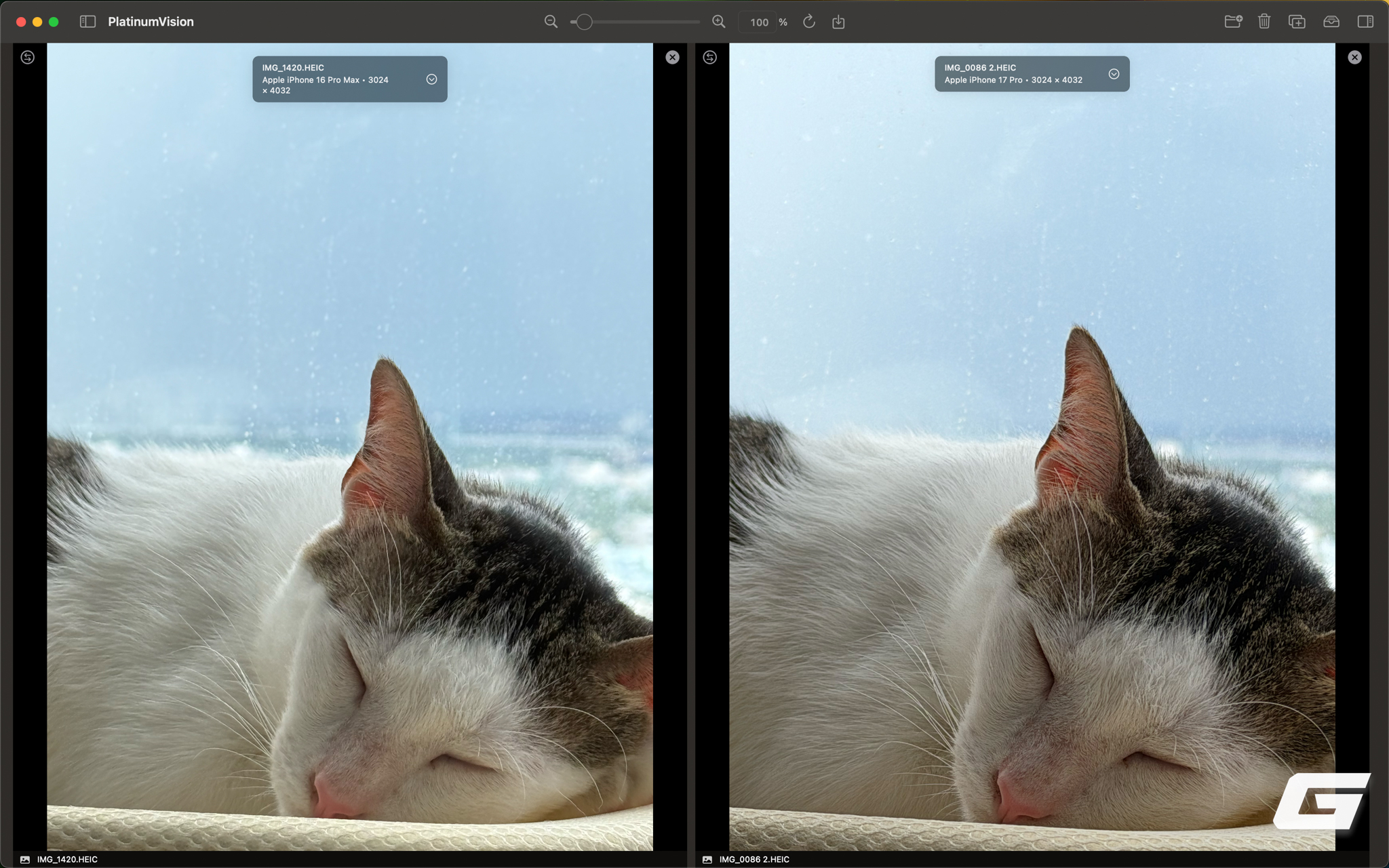Toggle the left sidebar panel
Image resolution: width=1389 pixels, height=868 pixels.
87,22
